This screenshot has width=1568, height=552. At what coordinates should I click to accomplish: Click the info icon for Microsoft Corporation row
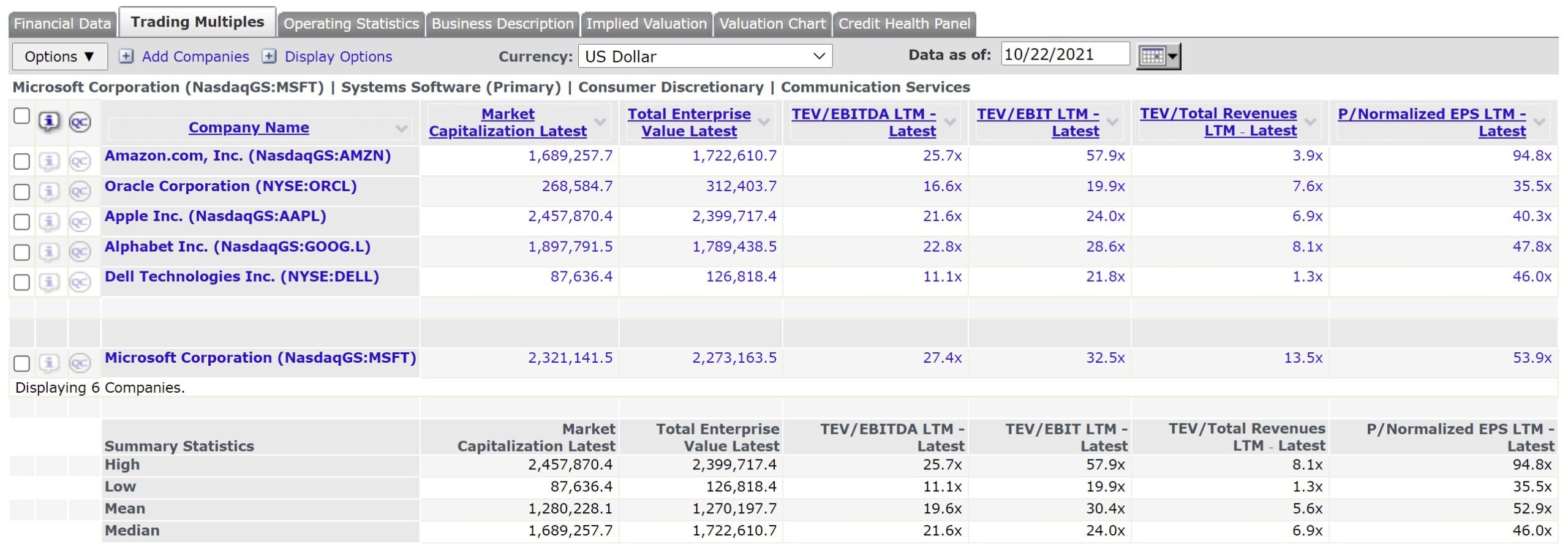click(50, 363)
